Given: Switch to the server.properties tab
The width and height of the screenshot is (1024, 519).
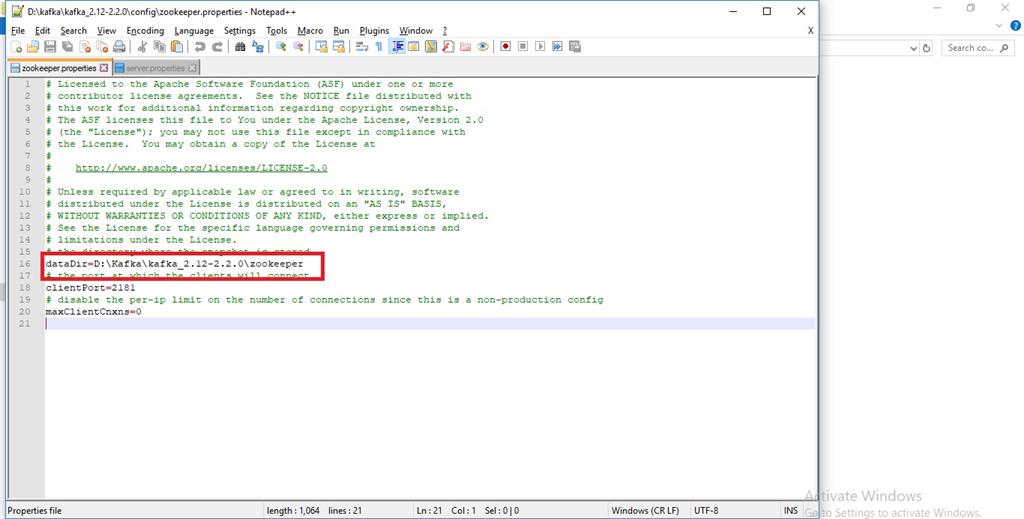Looking at the screenshot, I should 154,68.
